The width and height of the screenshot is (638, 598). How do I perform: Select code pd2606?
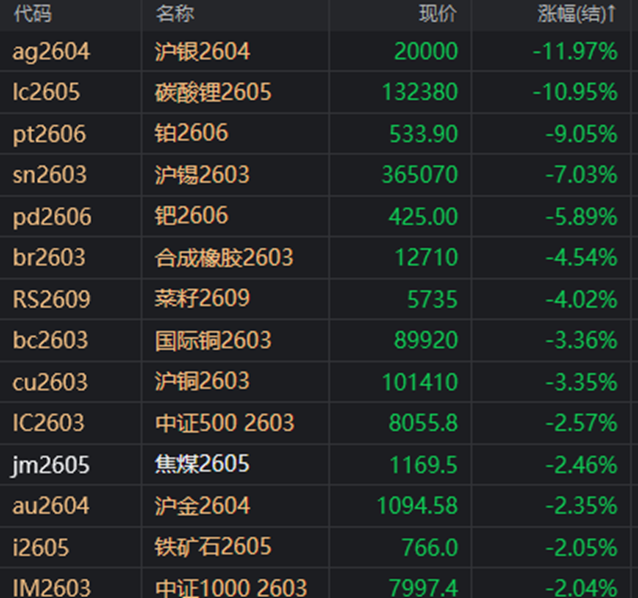click(52, 217)
